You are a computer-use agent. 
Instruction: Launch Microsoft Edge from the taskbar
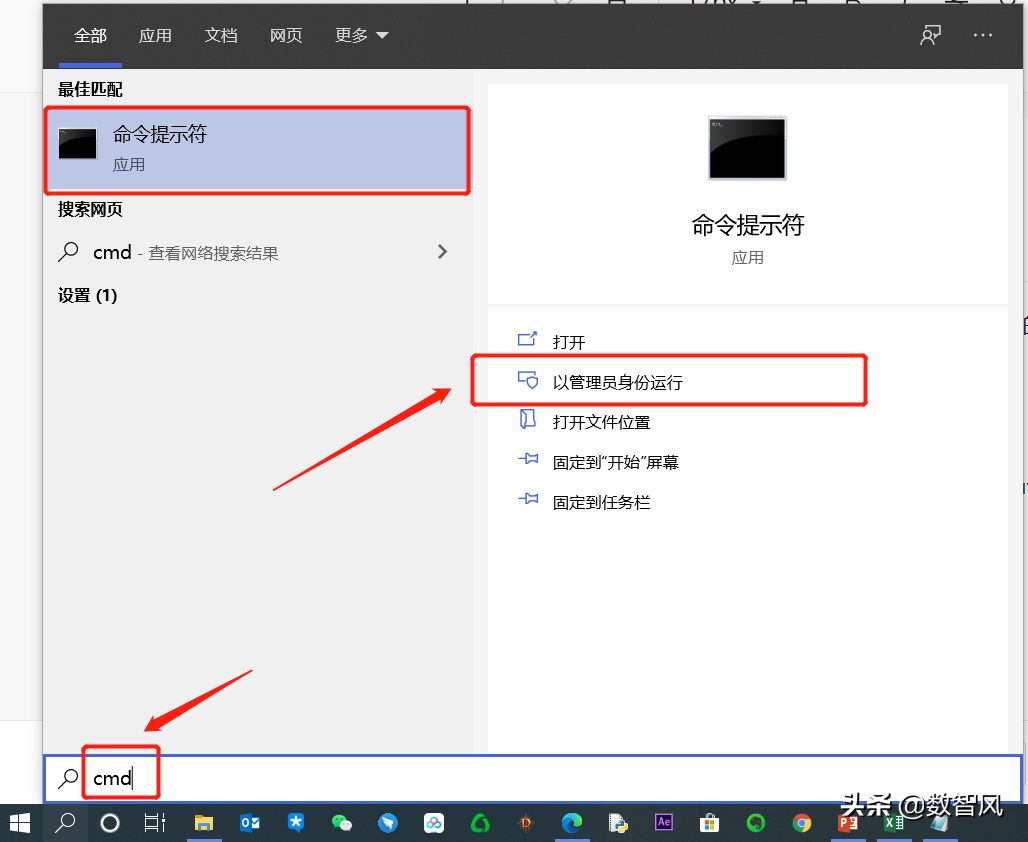tap(572, 823)
